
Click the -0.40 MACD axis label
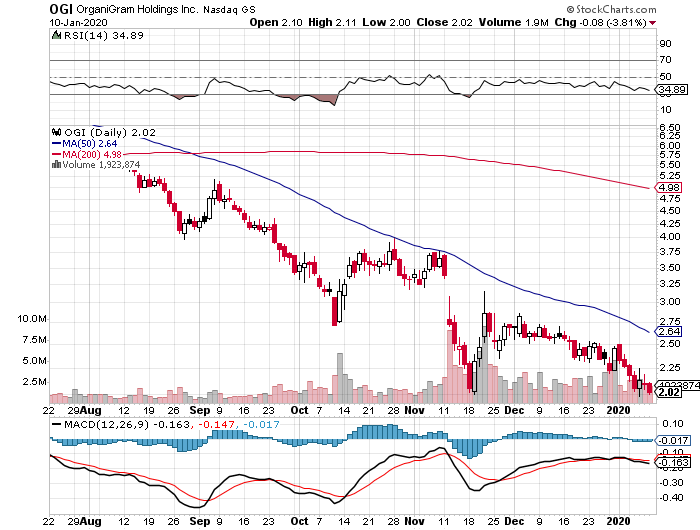click(x=671, y=498)
